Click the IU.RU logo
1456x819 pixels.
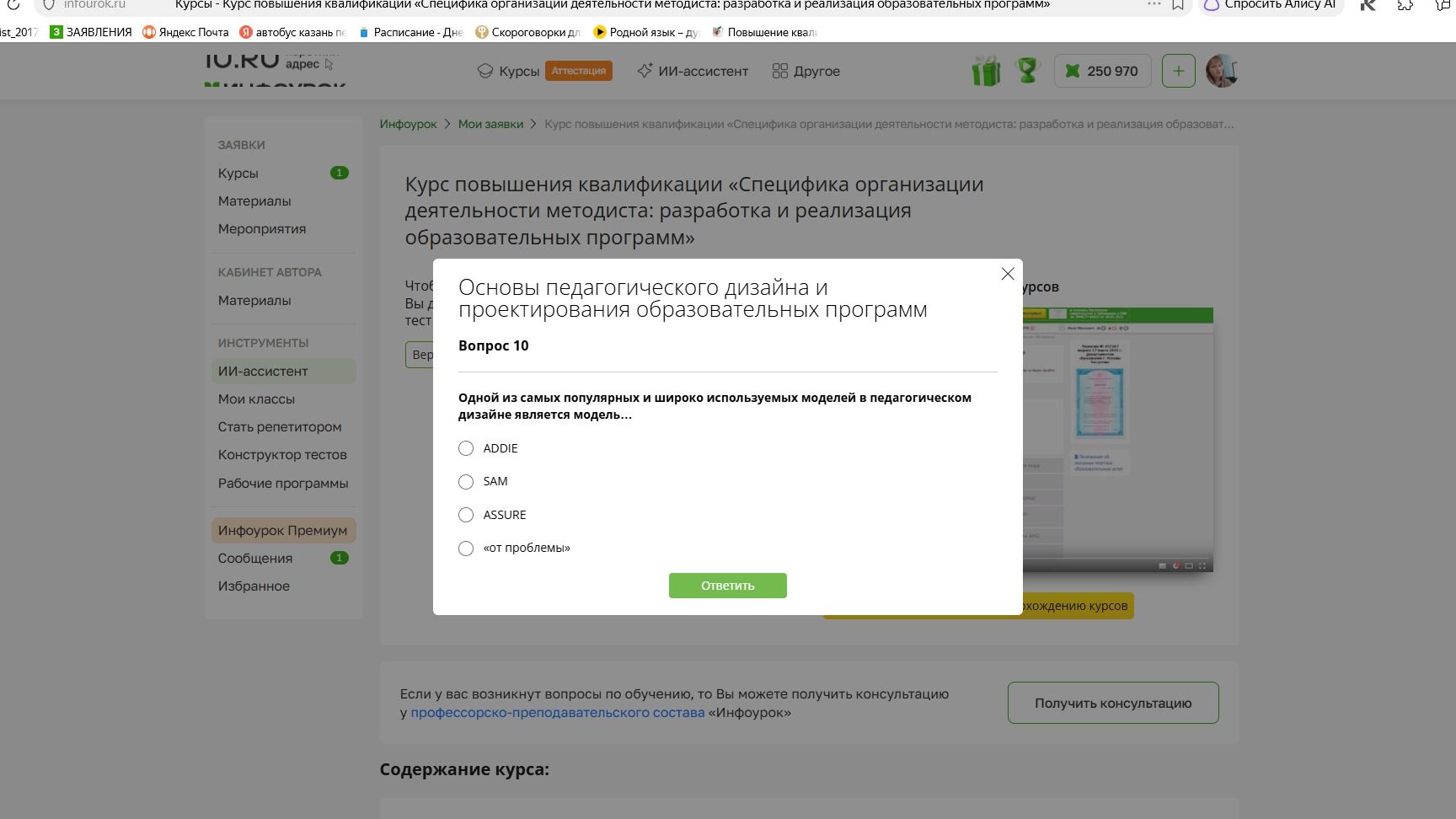coord(242,61)
